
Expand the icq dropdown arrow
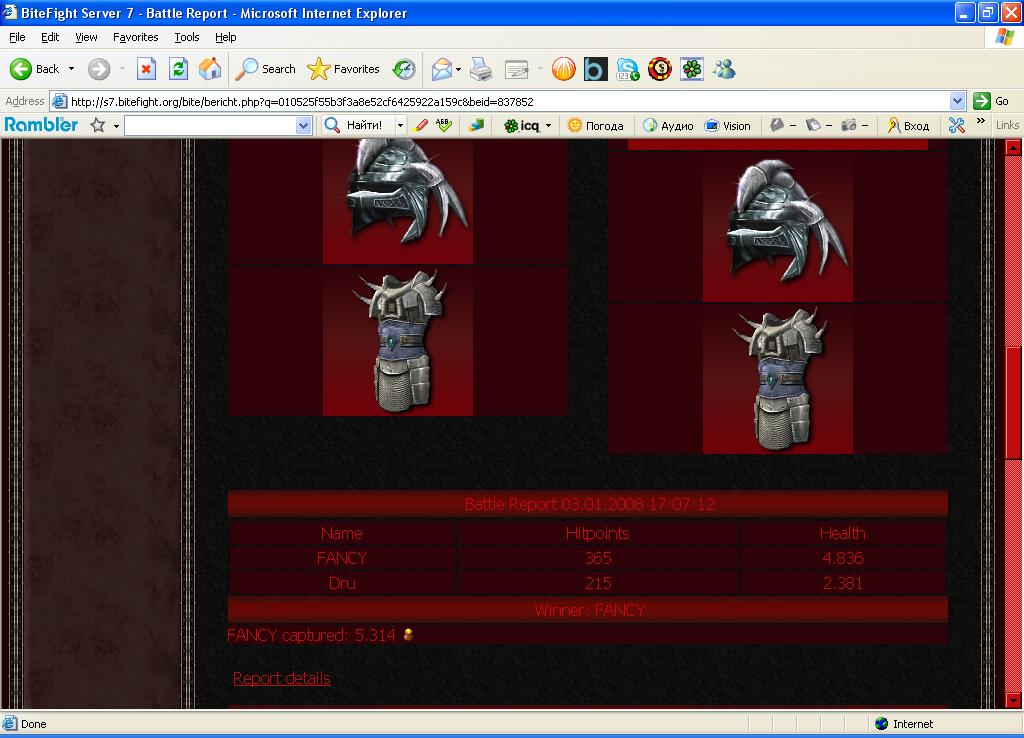[549, 125]
